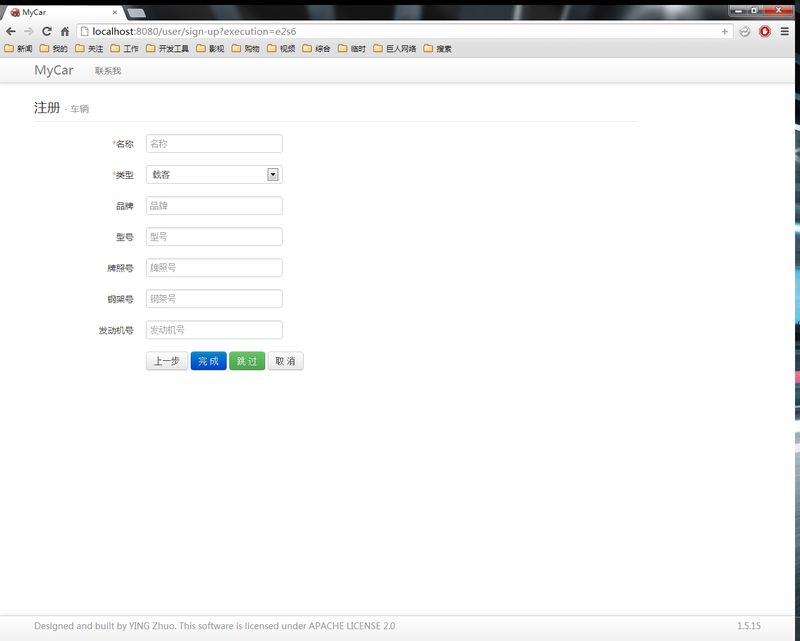Click the 注册 page heading text

coord(47,108)
